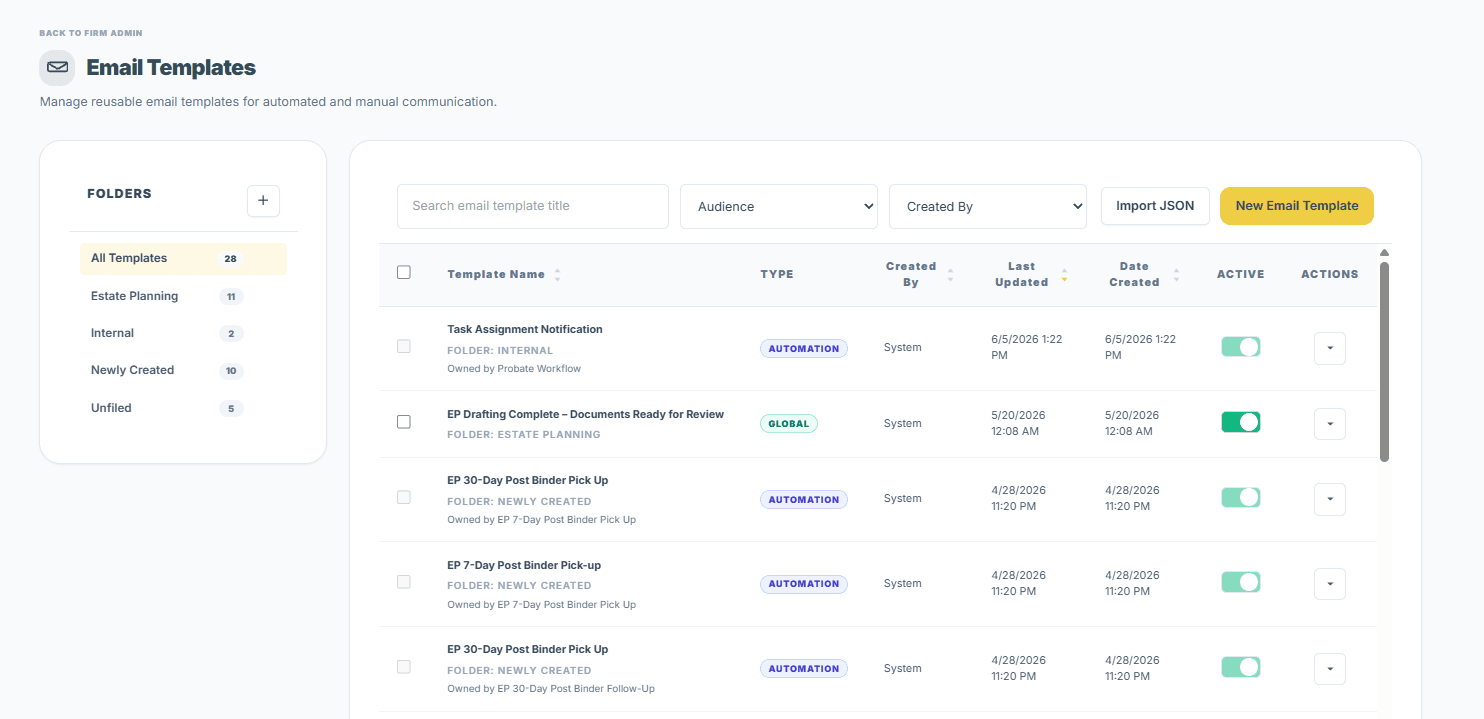The width and height of the screenshot is (1484, 719).
Task: Click AUTOMATION badge in EP 7-Day Pick-up row
Action: [x=804, y=583]
